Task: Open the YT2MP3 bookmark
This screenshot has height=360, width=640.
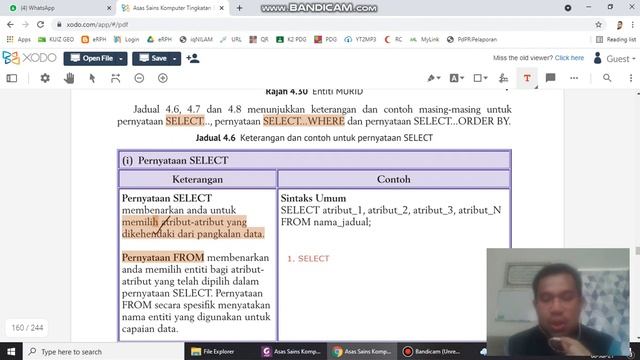Action: [x=360, y=40]
